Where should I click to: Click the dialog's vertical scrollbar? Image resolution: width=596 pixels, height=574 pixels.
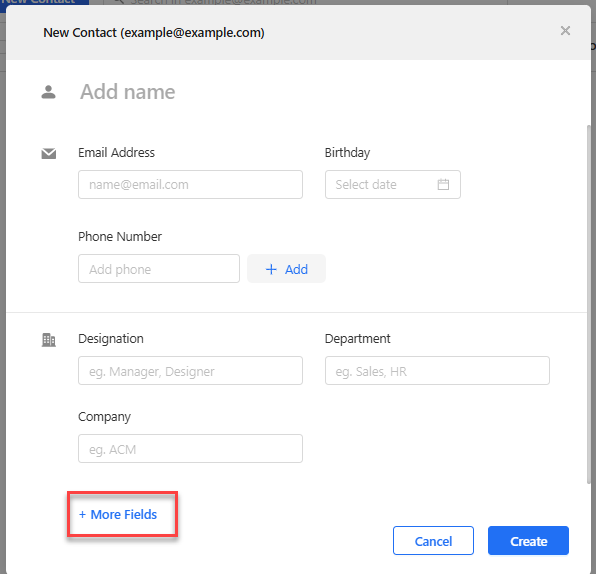[589, 304]
